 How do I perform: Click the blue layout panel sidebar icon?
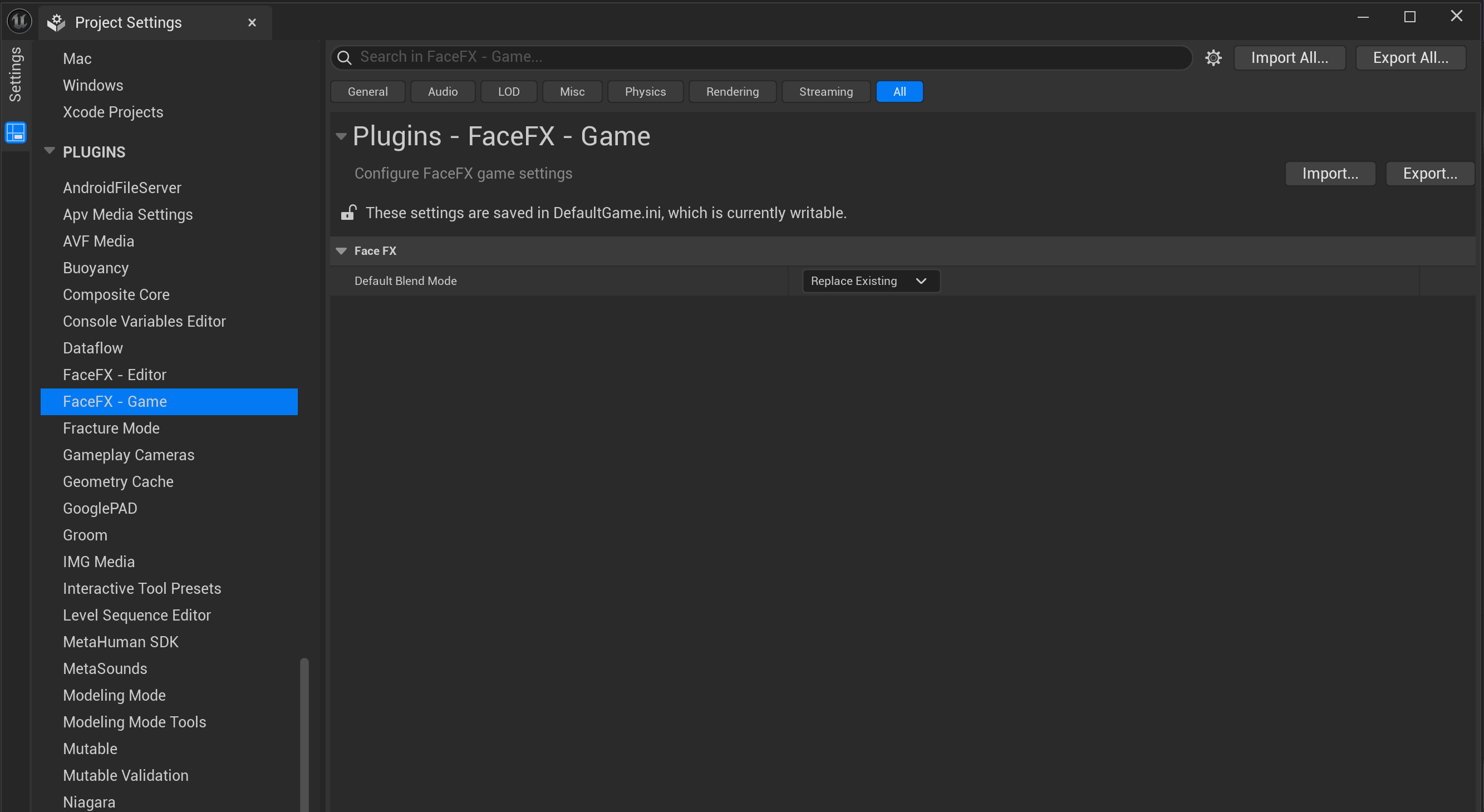(x=16, y=132)
